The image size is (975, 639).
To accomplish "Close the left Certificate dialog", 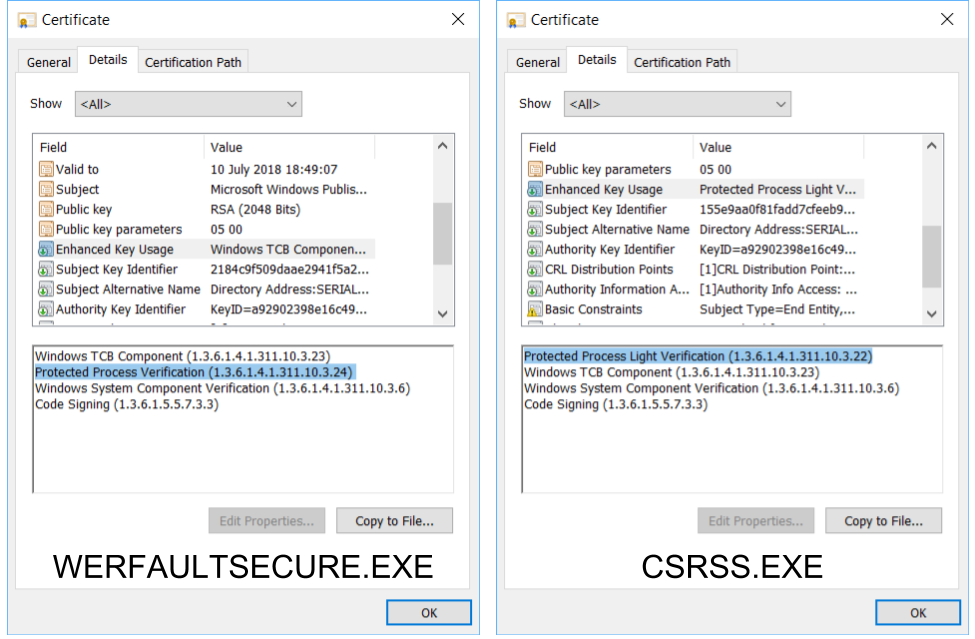I will (458, 20).
